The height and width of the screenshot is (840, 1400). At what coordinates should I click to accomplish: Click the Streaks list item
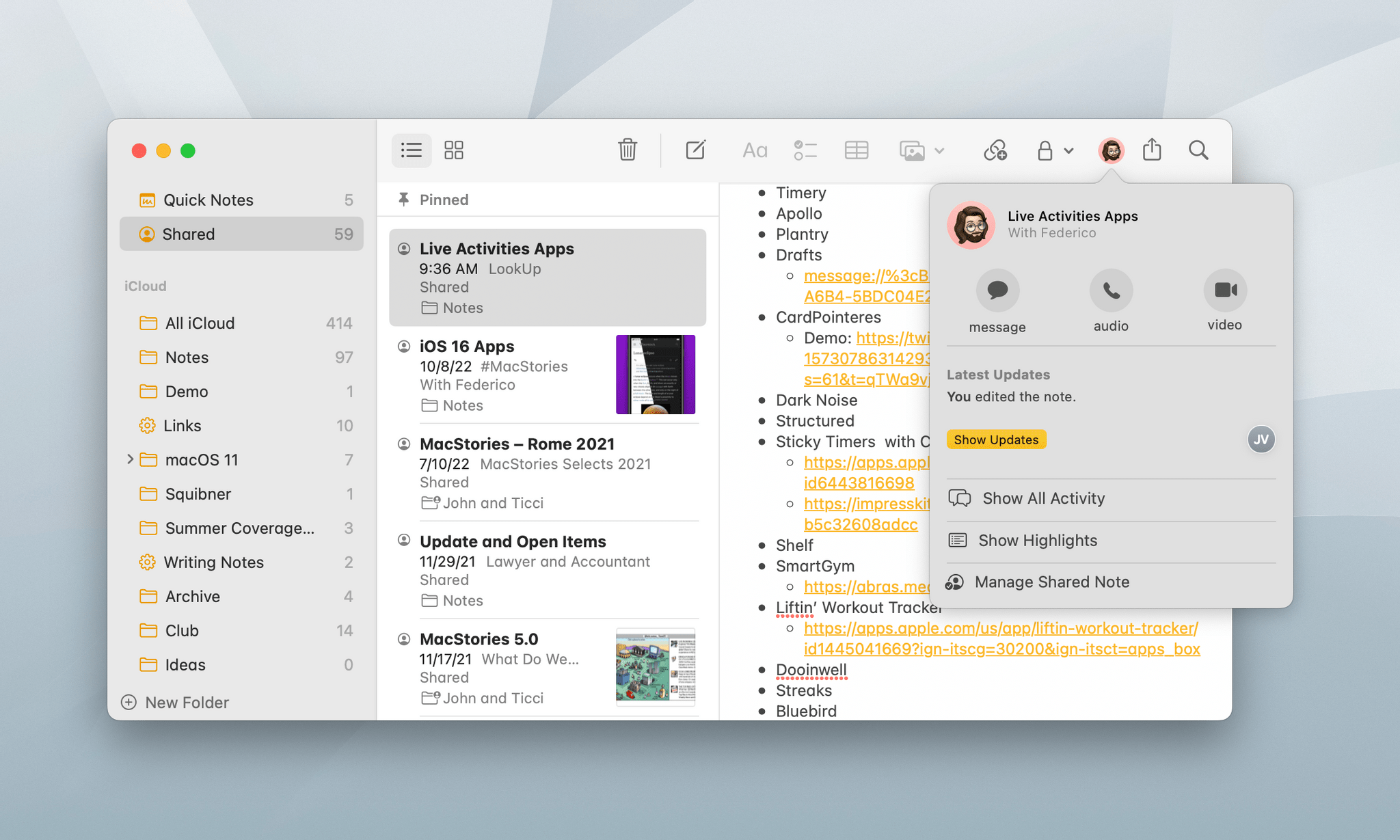click(x=804, y=690)
